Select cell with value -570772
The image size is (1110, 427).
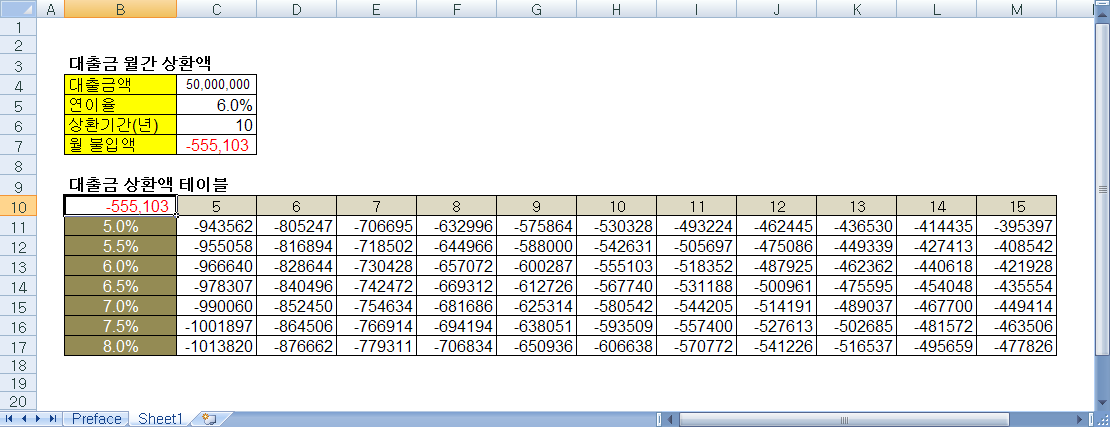697,346
